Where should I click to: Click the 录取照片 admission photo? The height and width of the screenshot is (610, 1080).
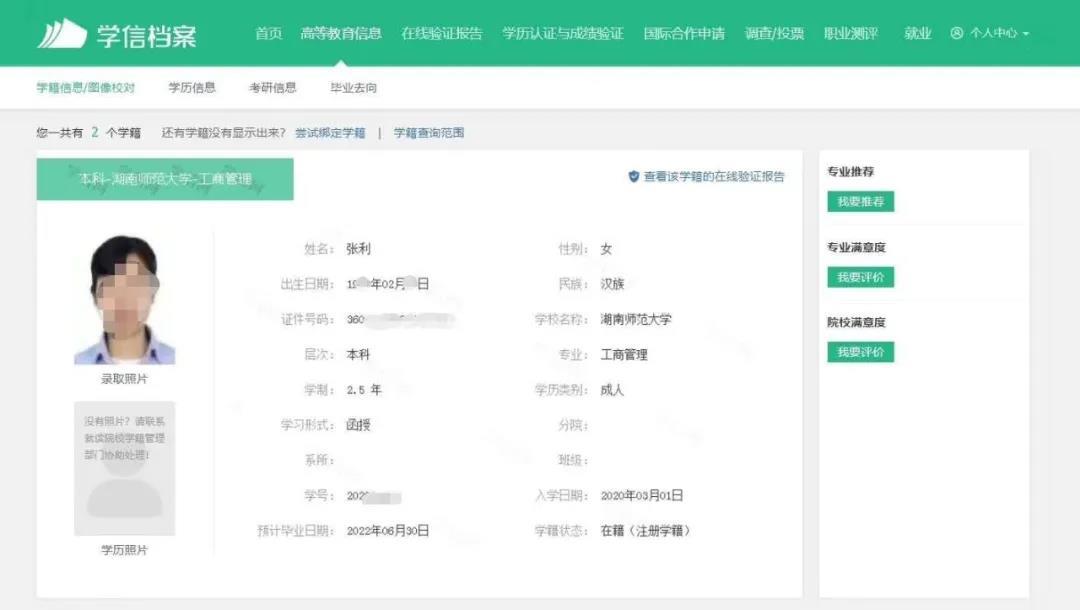click(125, 299)
